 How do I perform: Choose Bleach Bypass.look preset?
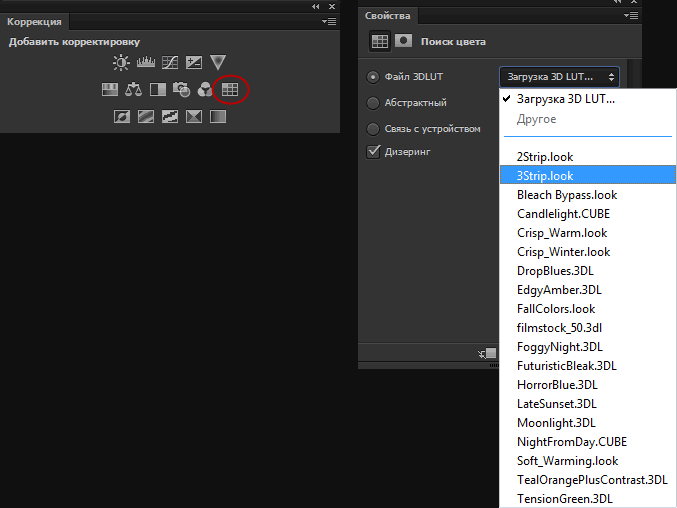tap(588, 195)
